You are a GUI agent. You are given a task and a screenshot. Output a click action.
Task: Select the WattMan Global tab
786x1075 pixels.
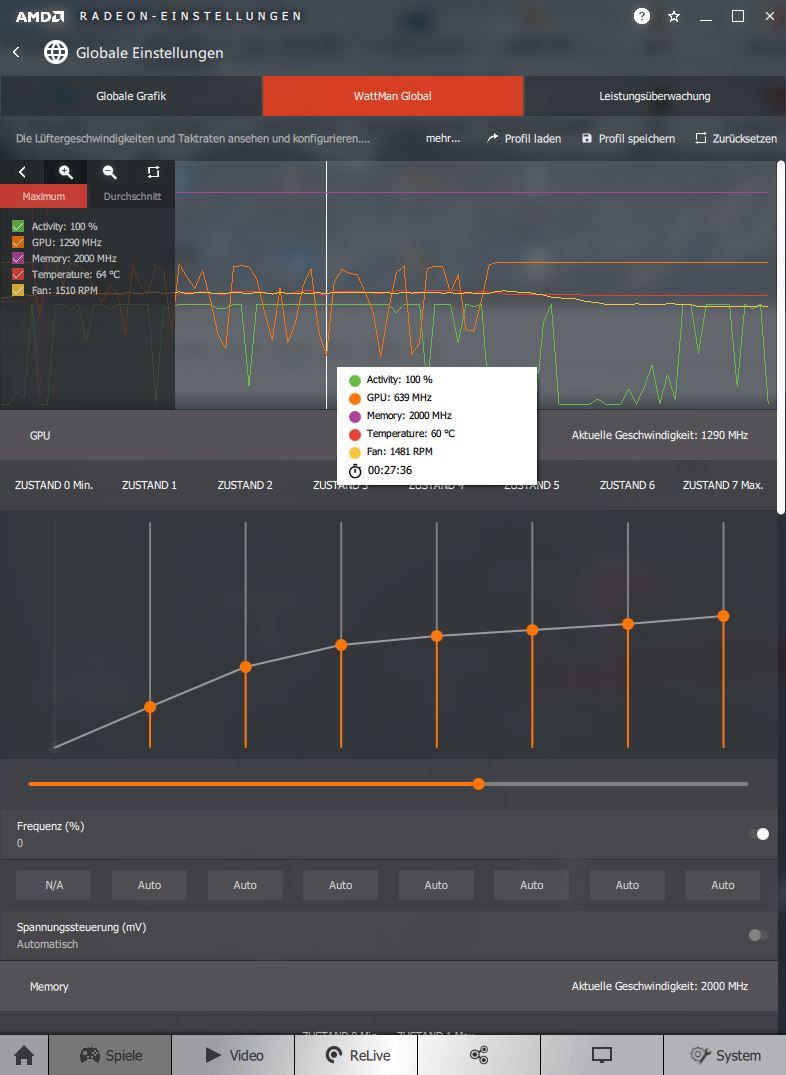click(x=392, y=96)
